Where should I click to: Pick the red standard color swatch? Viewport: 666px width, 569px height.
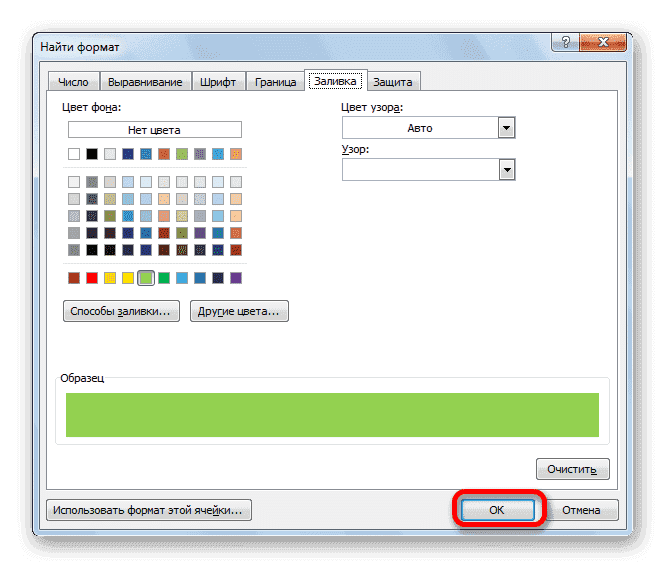tap(92, 278)
